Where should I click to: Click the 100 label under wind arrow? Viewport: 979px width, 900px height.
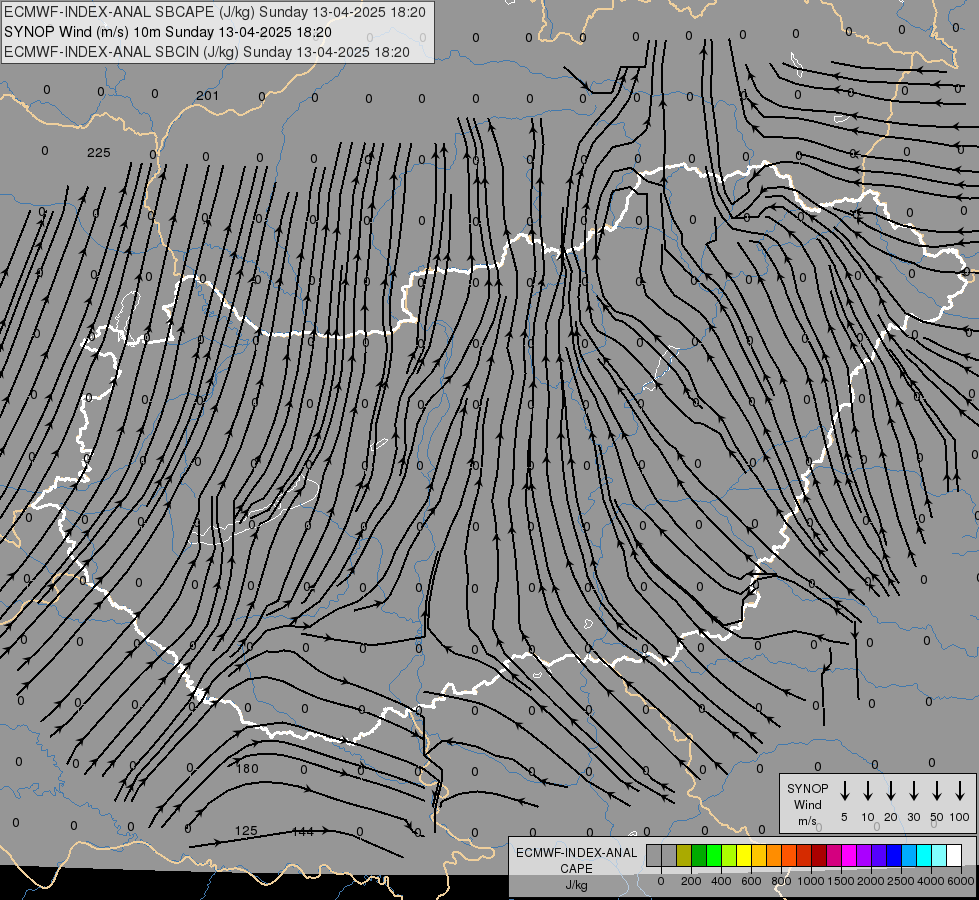960,817
